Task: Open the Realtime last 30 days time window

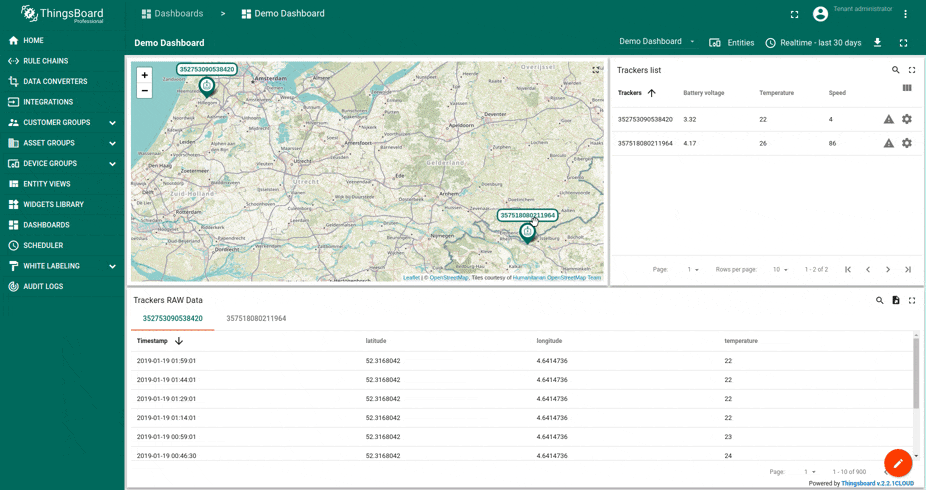Action: coord(813,43)
